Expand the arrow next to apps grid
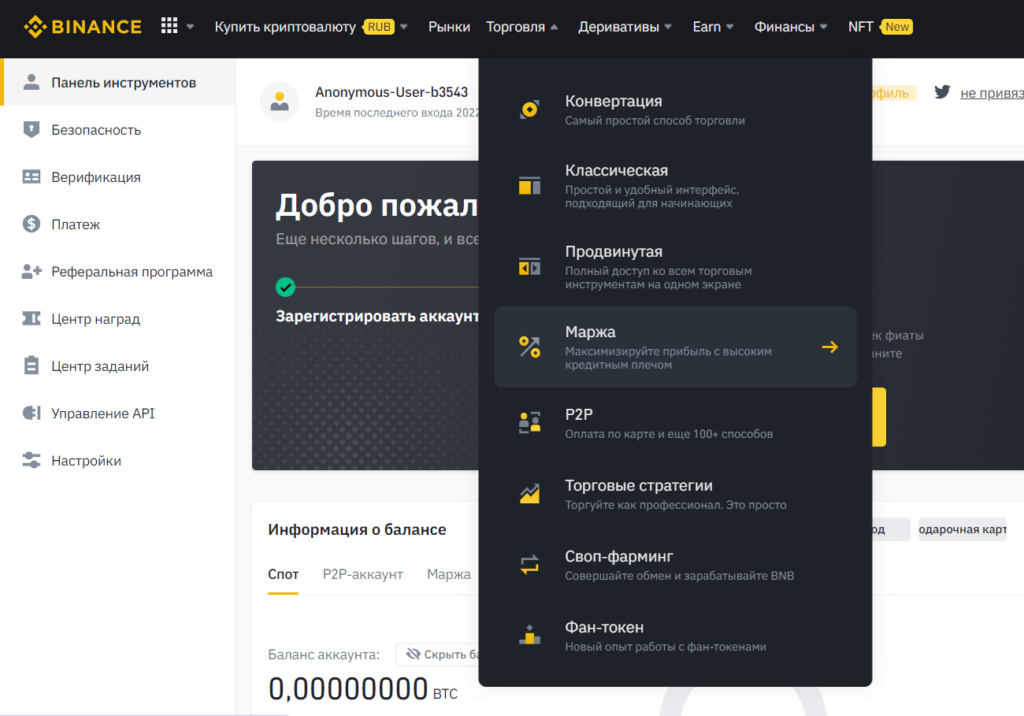This screenshot has width=1024, height=716. pos(190,27)
